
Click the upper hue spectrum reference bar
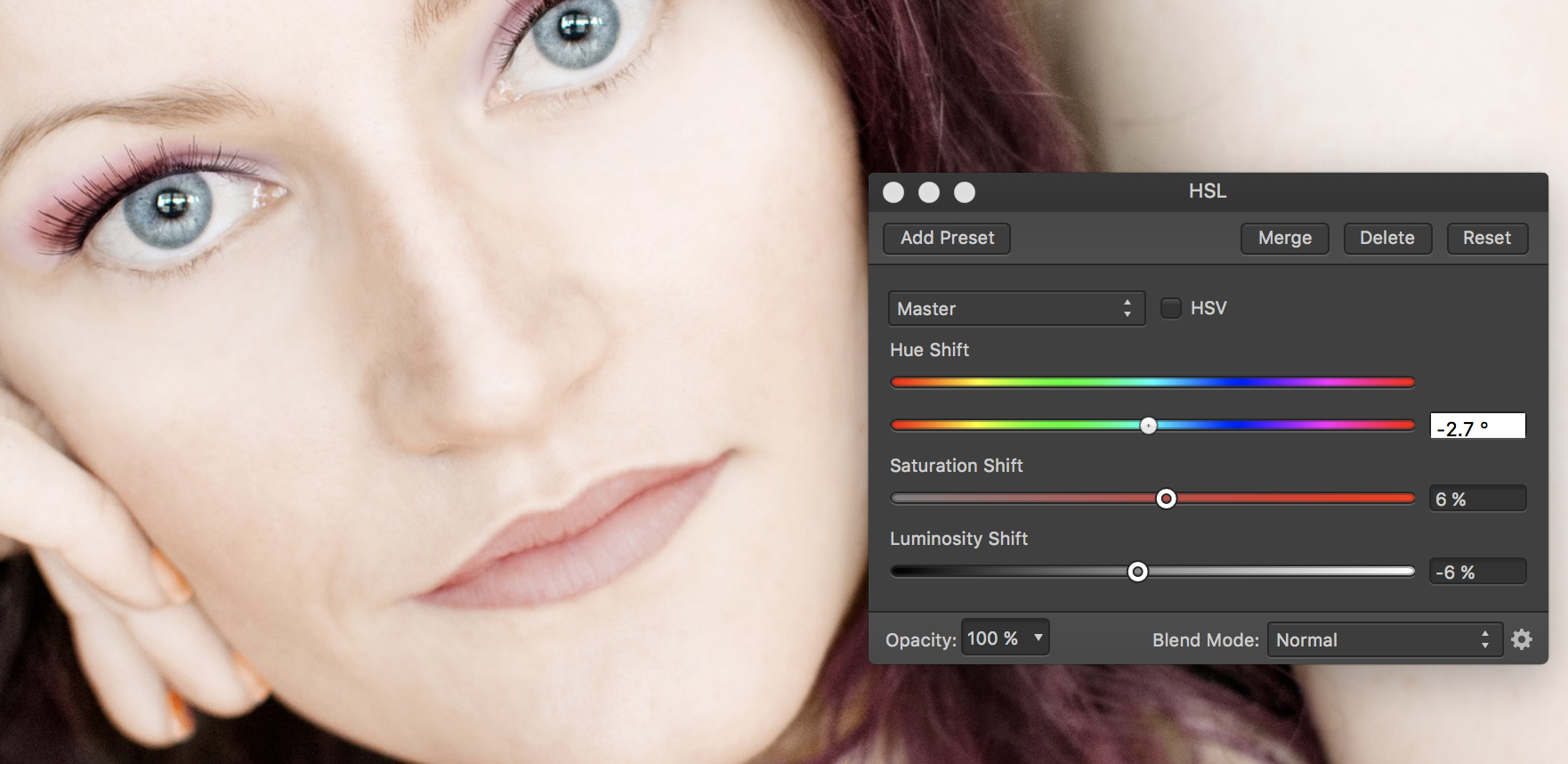pyautogui.click(x=1152, y=382)
